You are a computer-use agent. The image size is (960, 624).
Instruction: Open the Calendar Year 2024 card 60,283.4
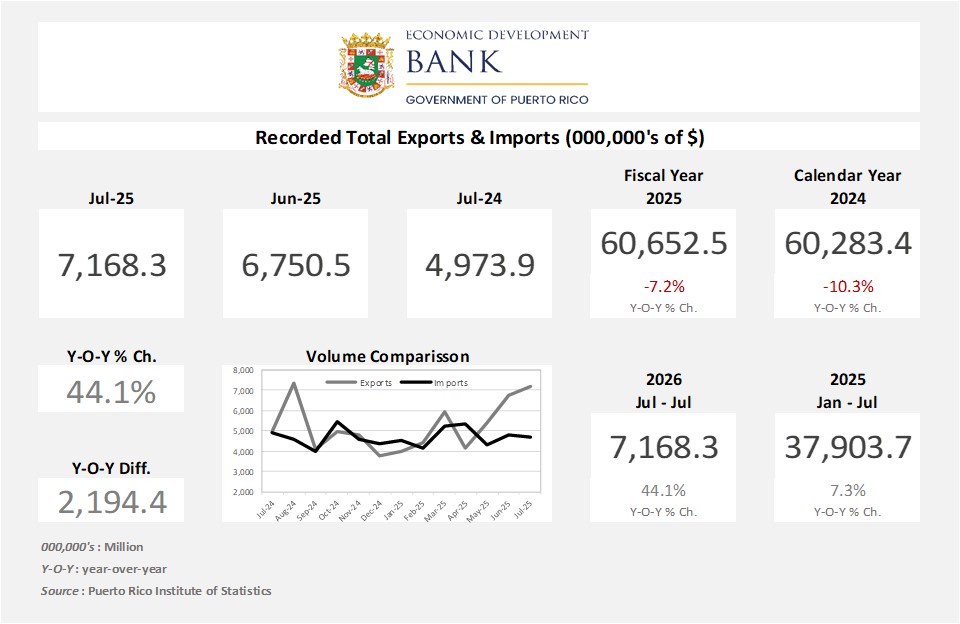point(847,243)
